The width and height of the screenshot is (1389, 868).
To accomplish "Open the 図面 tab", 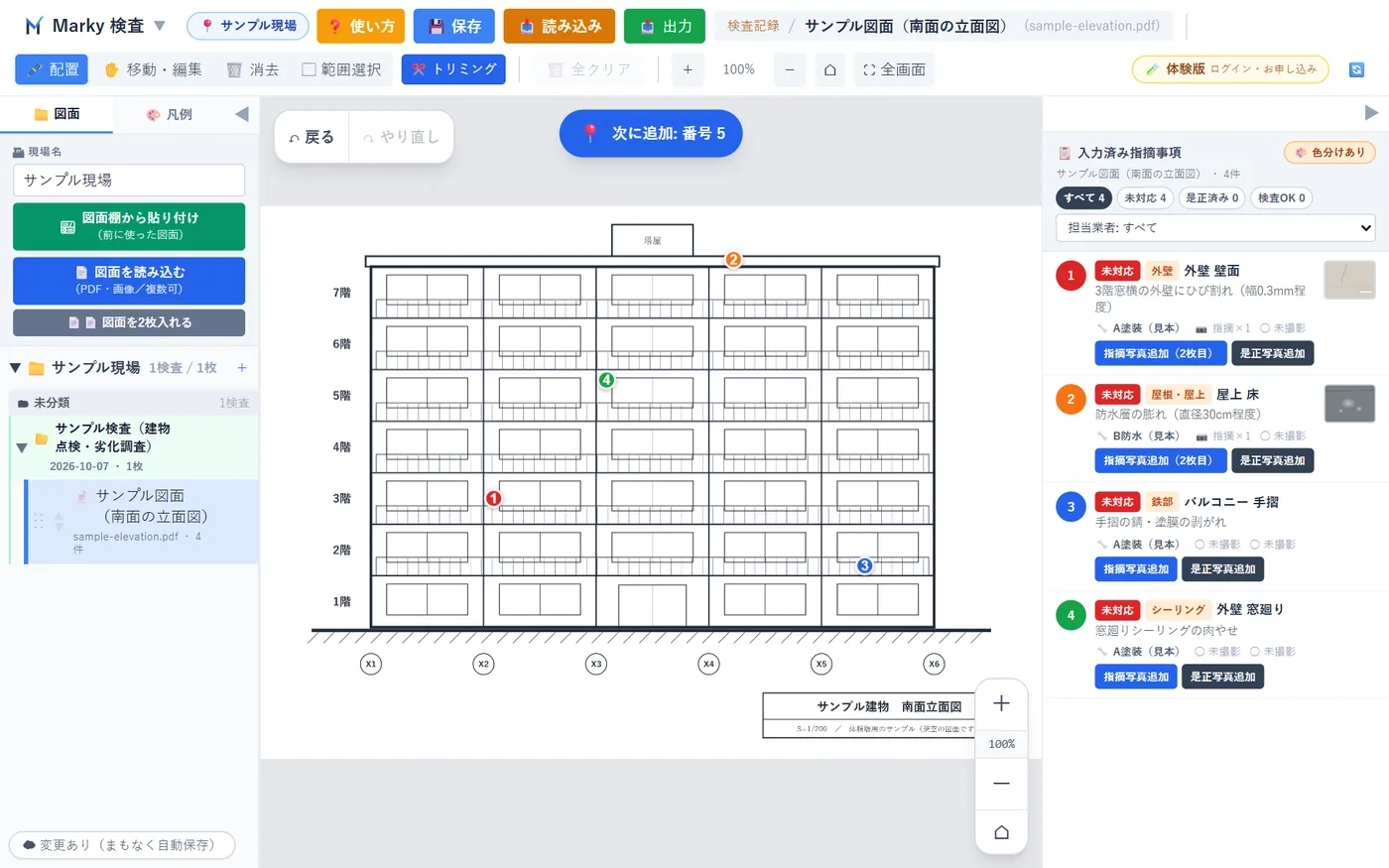I will (57, 114).
